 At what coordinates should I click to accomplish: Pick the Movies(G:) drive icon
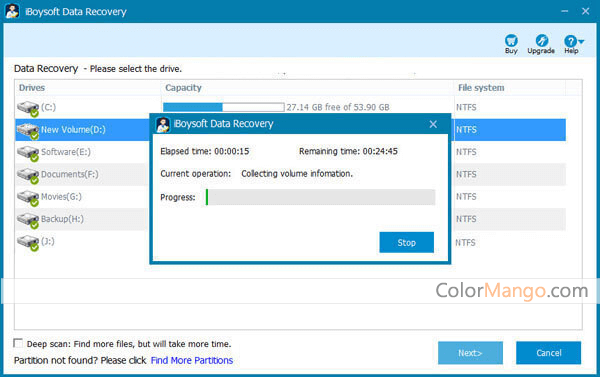[28, 198]
